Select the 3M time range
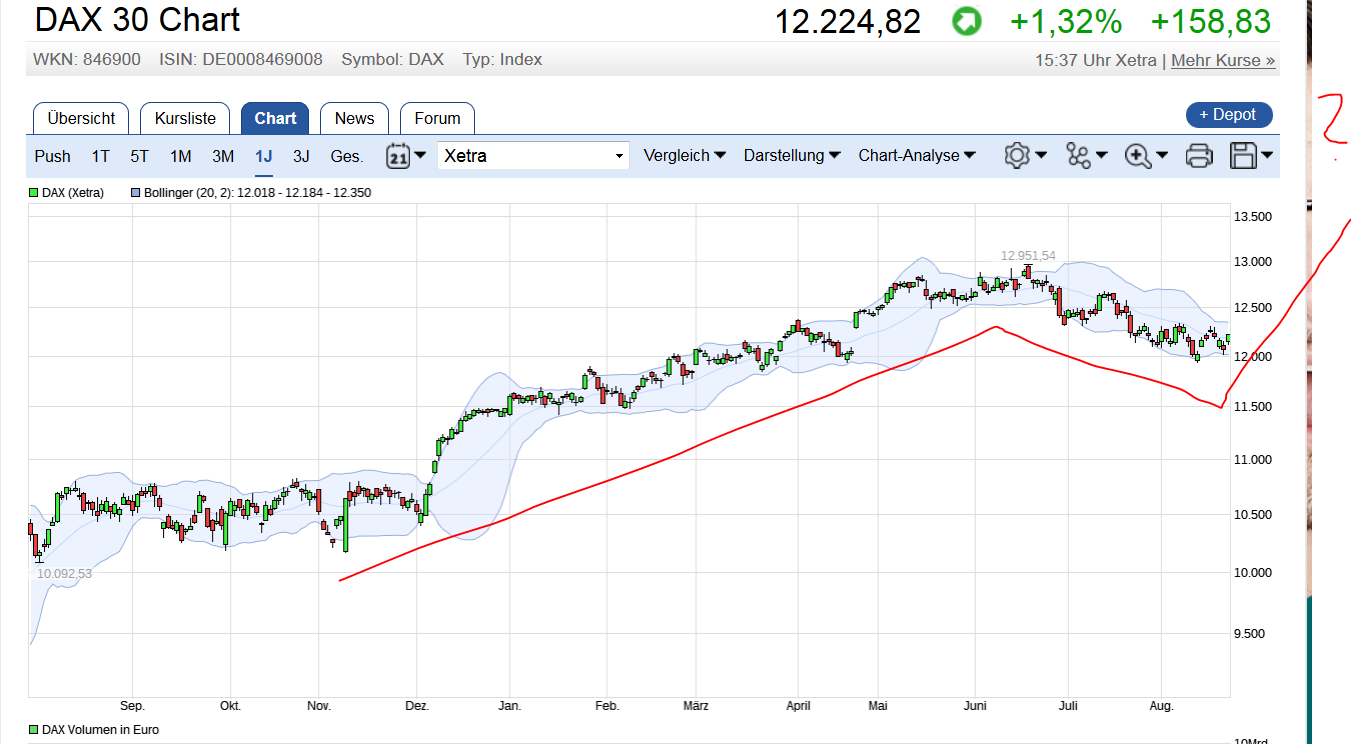 223,156
